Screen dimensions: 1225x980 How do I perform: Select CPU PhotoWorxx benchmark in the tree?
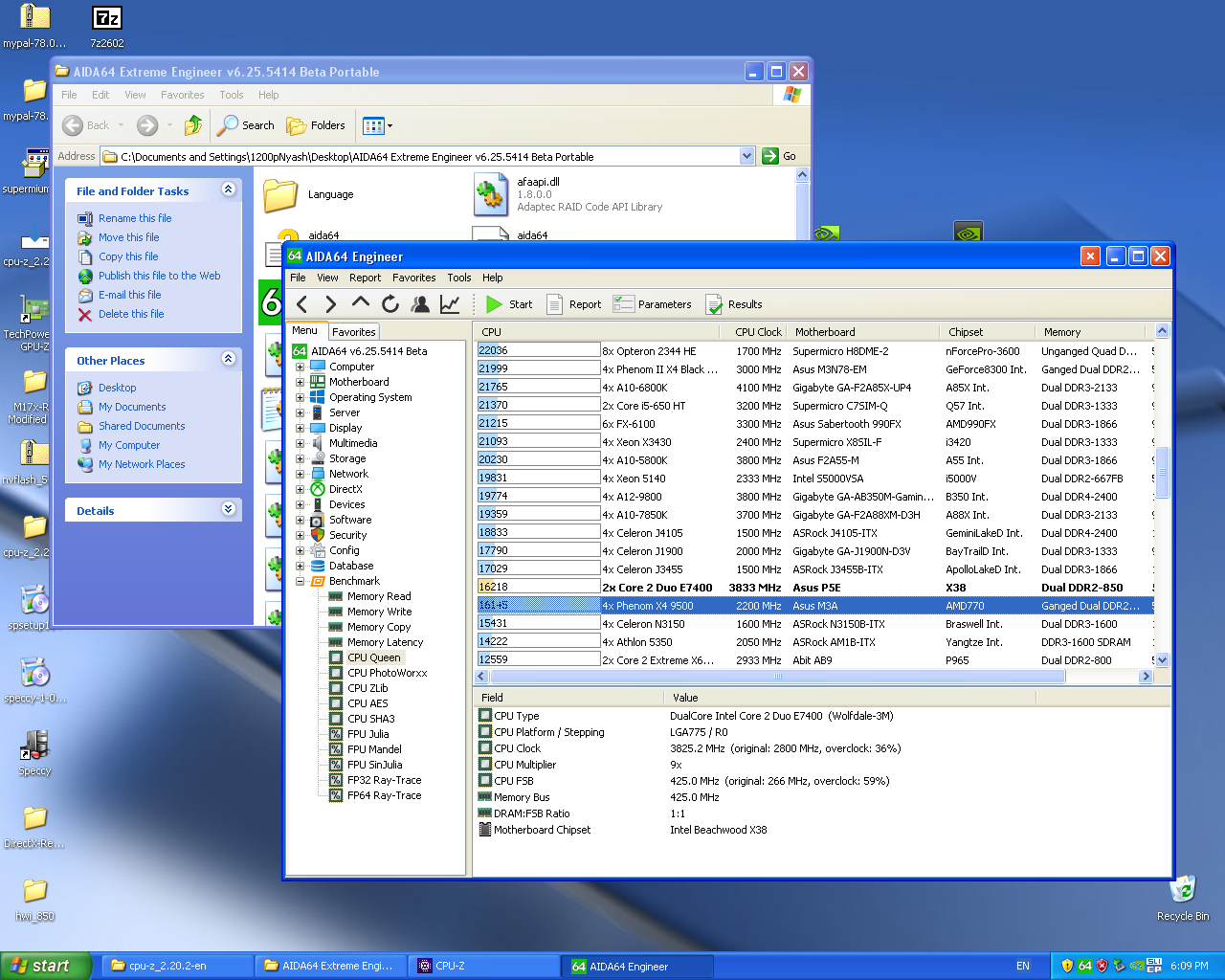[x=387, y=673]
